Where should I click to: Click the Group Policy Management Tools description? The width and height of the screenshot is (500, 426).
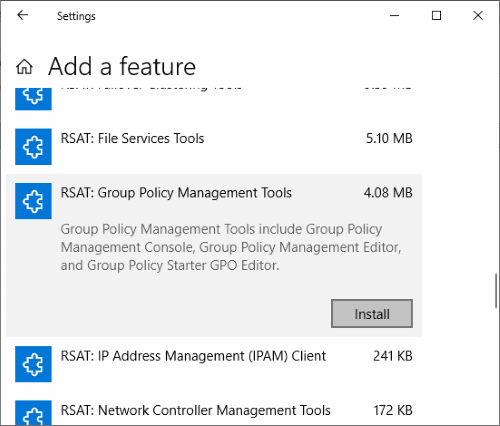[x=231, y=247]
